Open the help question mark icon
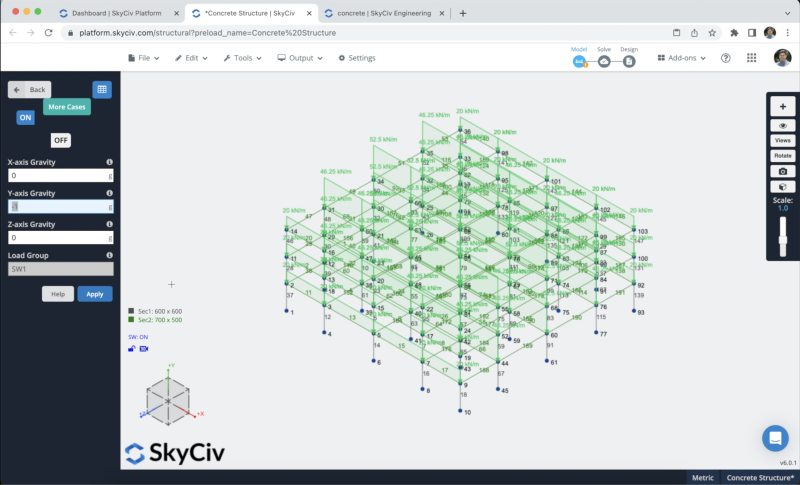 pyautogui.click(x=726, y=58)
